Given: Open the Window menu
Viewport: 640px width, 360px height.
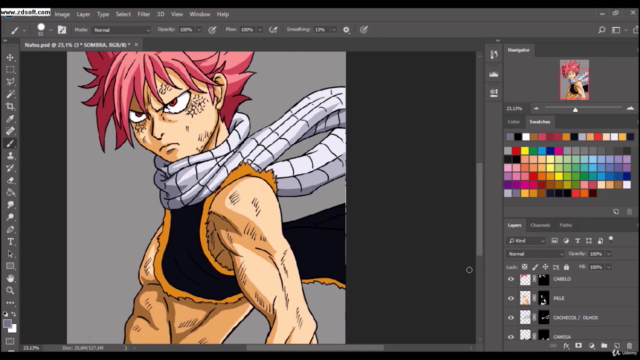Looking at the screenshot, I should (x=200, y=14).
